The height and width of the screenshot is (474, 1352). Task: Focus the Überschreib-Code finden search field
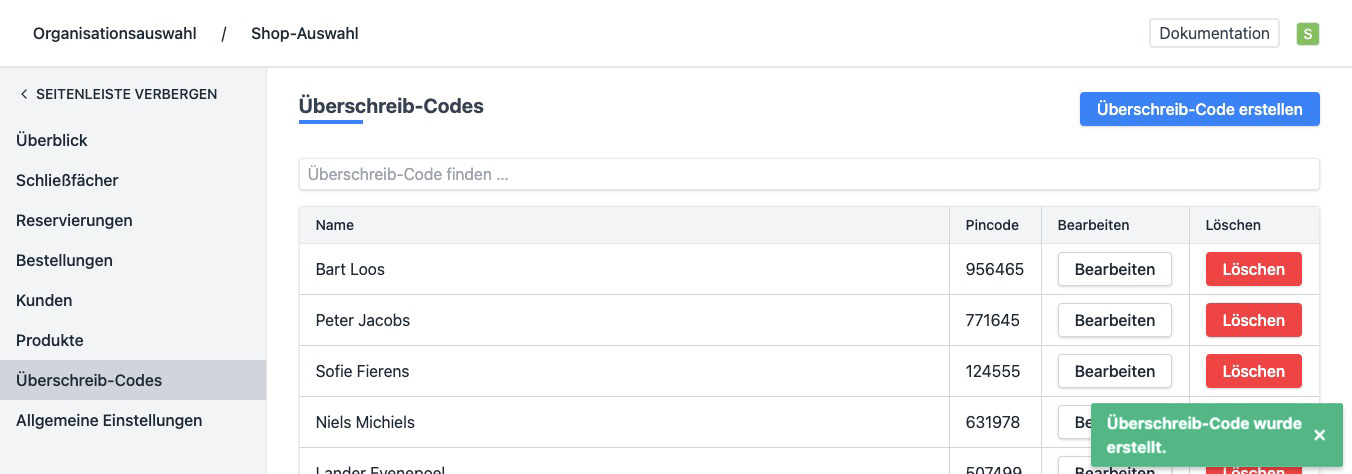pos(809,174)
